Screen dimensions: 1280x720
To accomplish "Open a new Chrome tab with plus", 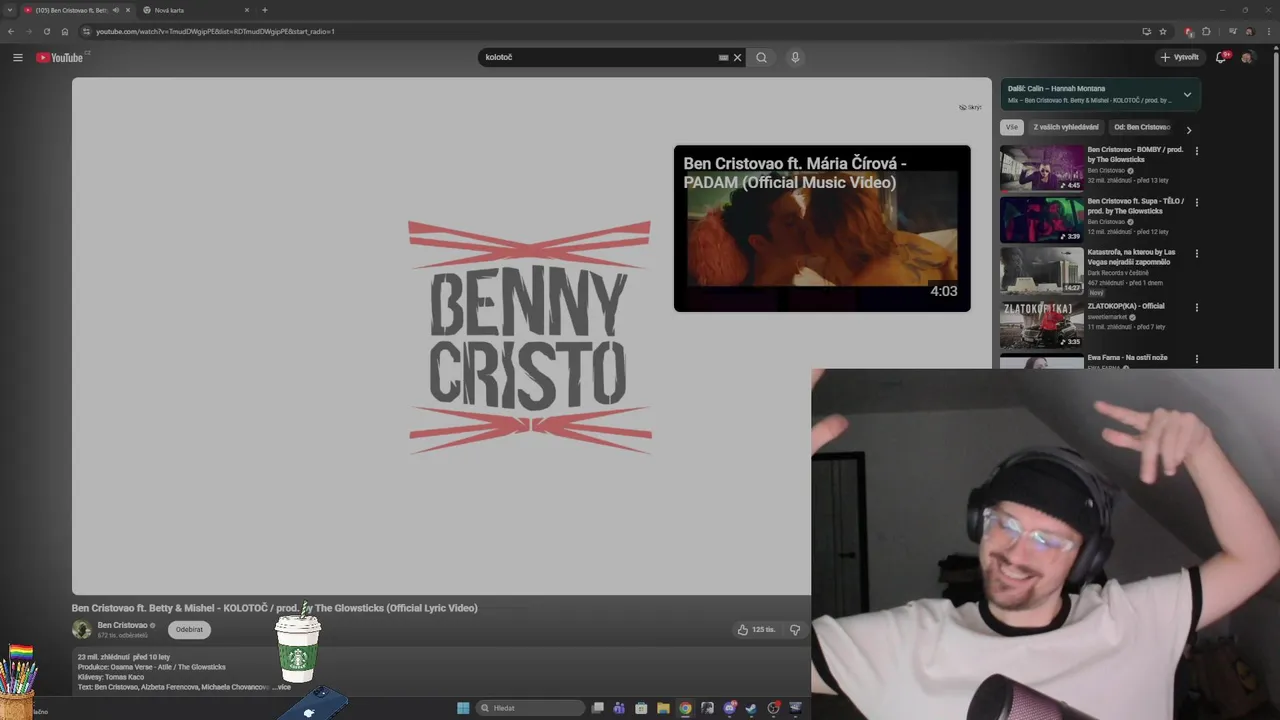I will tap(264, 10).
